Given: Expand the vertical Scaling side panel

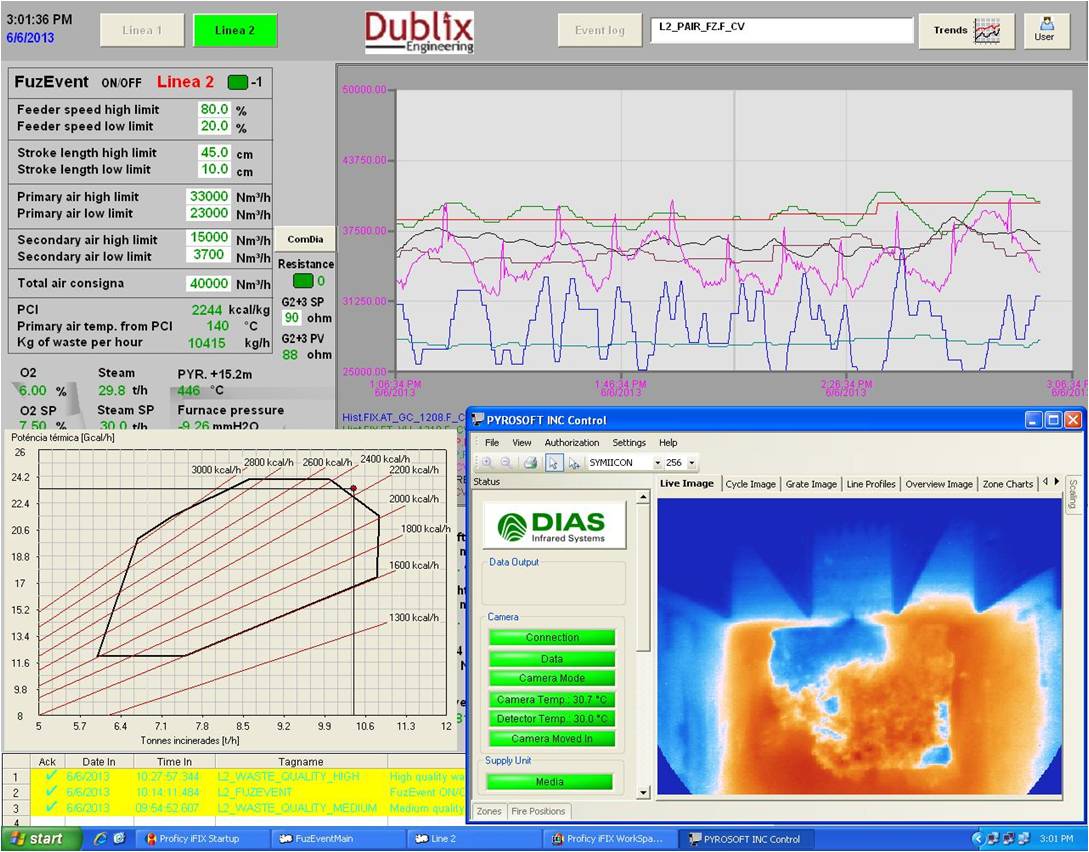Looking at the screenshot, I should click(1072, 494).
